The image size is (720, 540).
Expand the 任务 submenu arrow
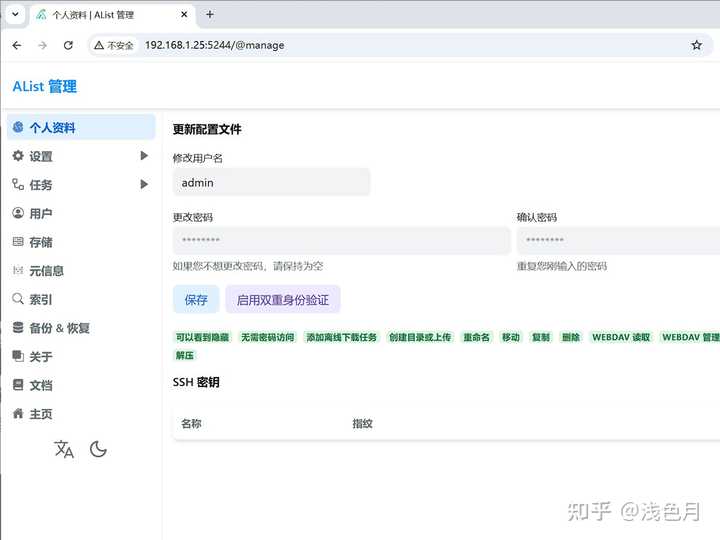pos(144,185)
